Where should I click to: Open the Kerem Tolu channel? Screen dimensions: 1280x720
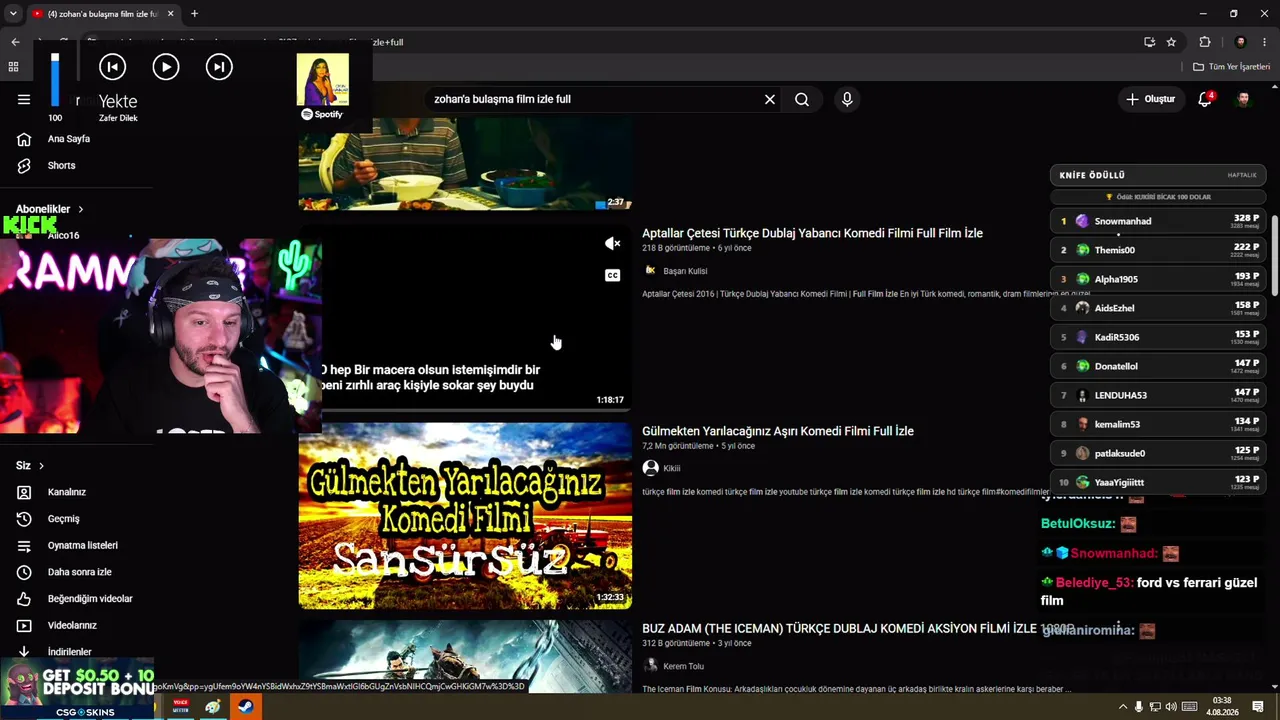683,666
